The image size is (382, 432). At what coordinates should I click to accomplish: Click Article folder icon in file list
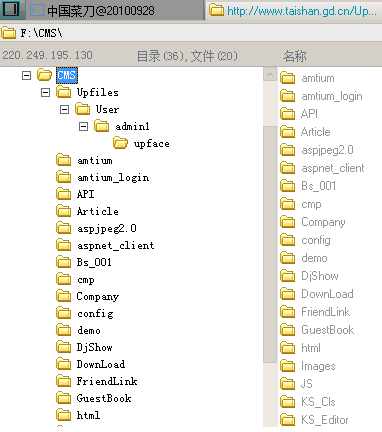click(288, 132)
